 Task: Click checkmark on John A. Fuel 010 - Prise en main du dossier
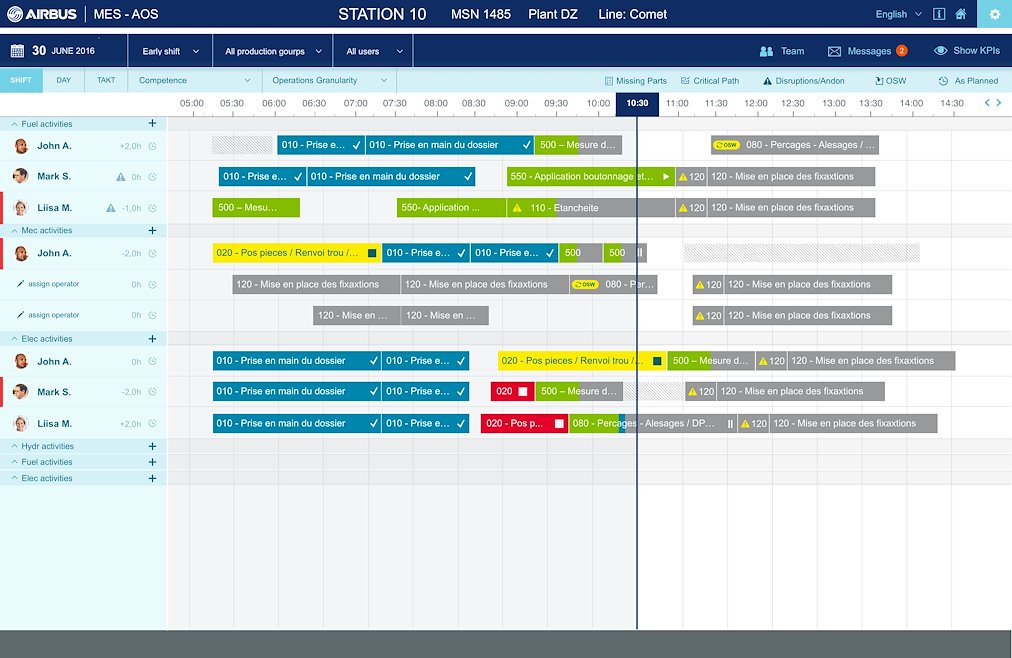coord(527,145)
